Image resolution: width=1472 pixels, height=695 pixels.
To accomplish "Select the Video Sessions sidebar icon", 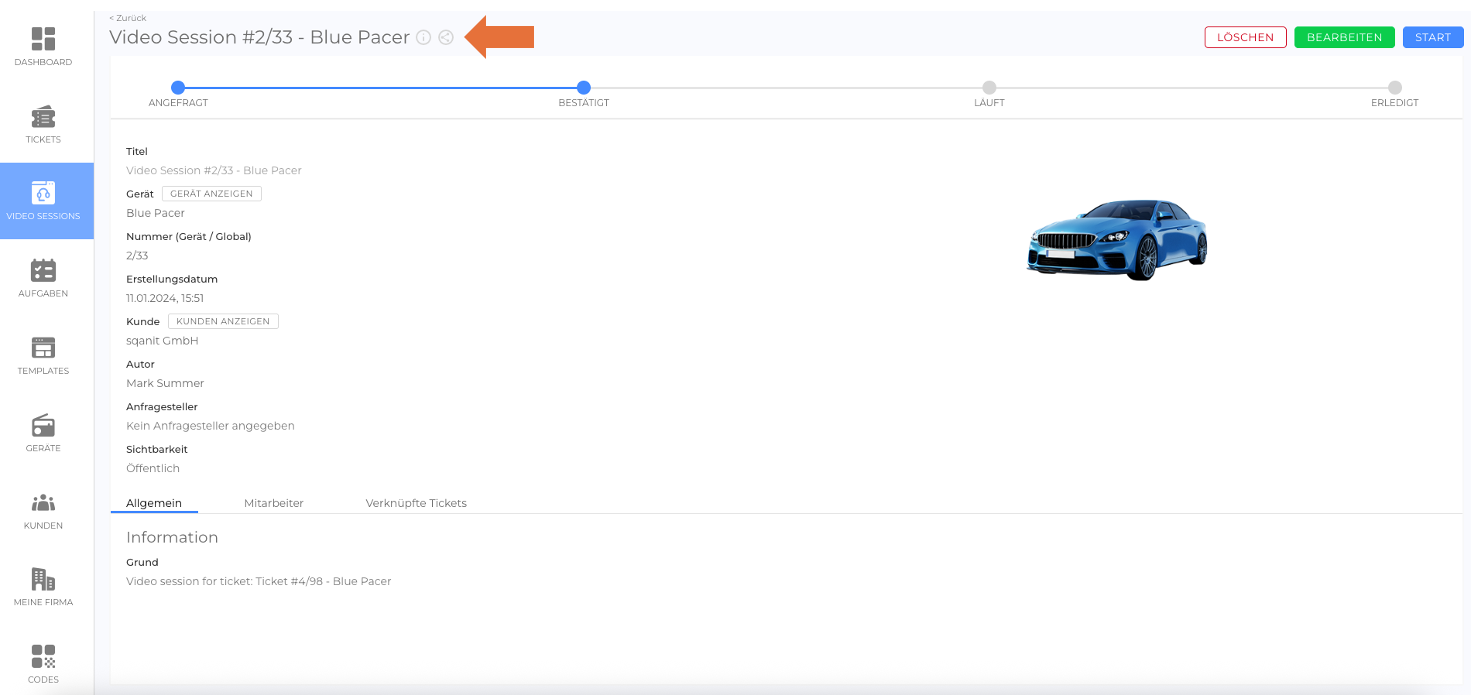I will pos(43,193).
